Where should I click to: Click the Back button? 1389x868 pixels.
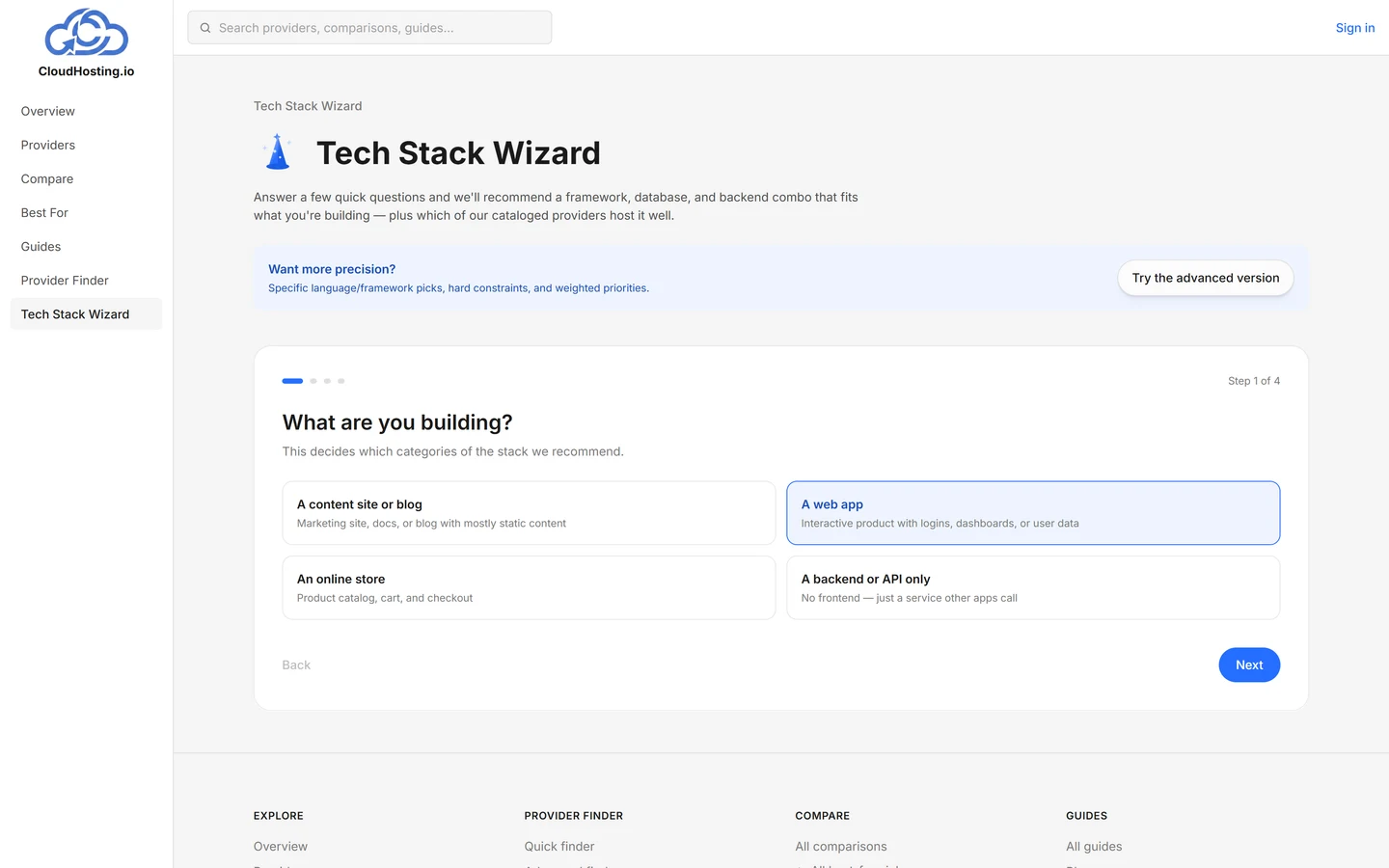click(x=296, y=665)
